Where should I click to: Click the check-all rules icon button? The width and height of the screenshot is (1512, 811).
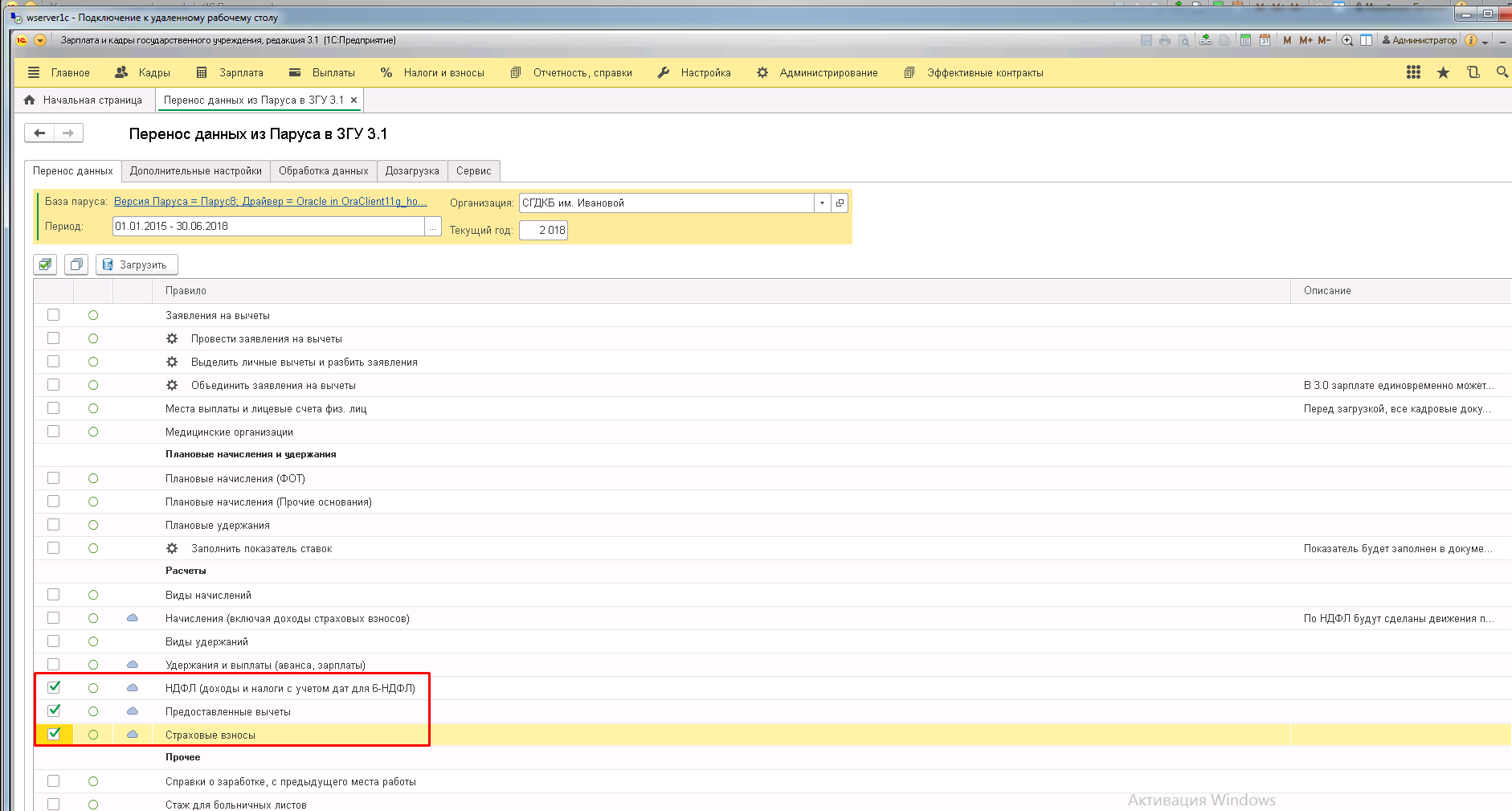coord(46,264)
